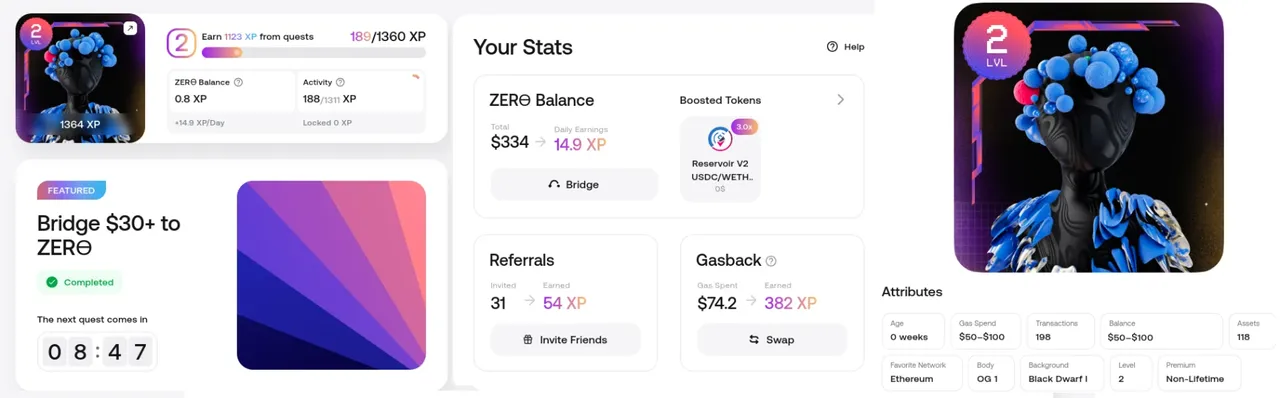
Task: Open the large level 2 avatar image
Action: [1089, 138]
